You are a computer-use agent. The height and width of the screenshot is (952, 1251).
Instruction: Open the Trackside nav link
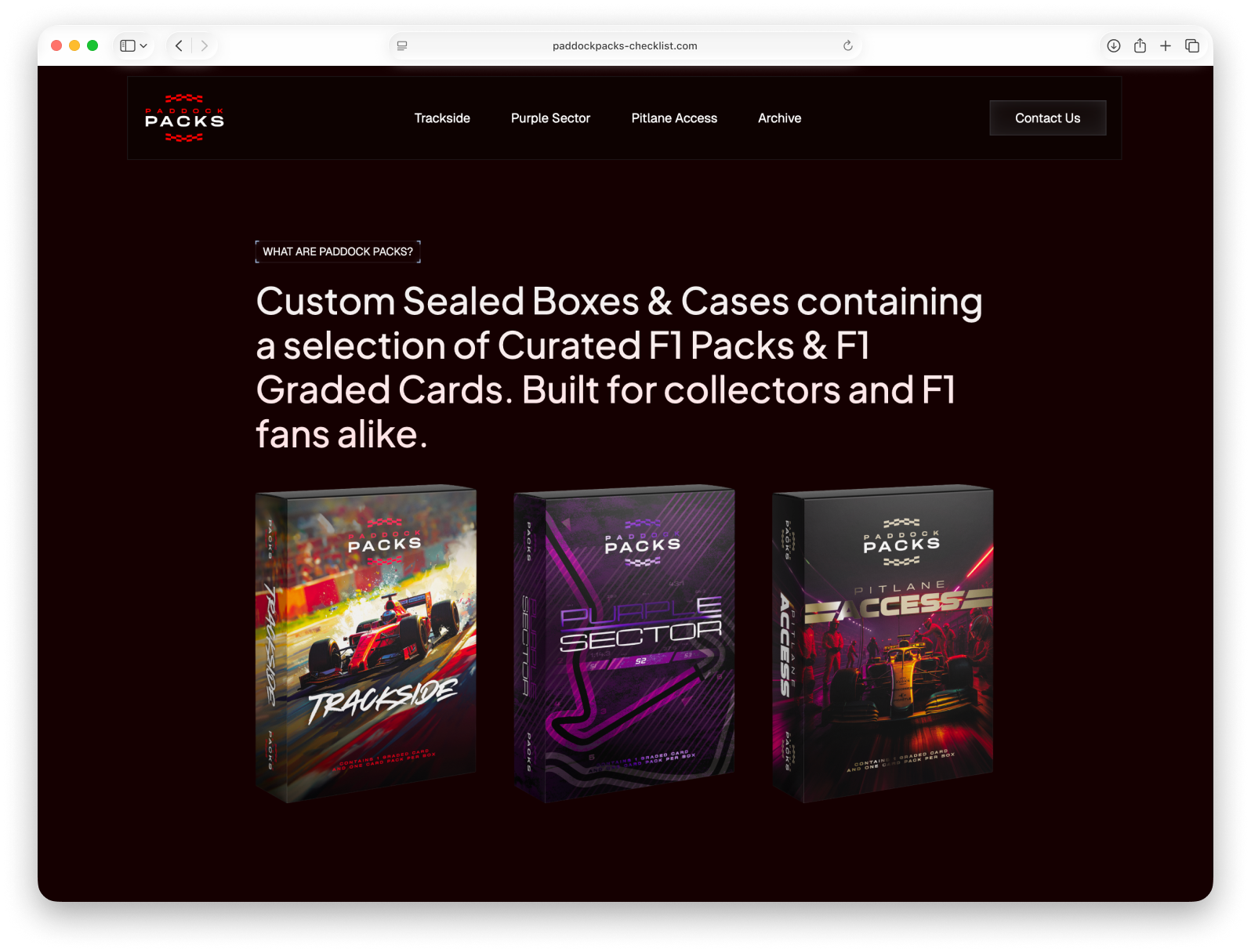[442, 118]
